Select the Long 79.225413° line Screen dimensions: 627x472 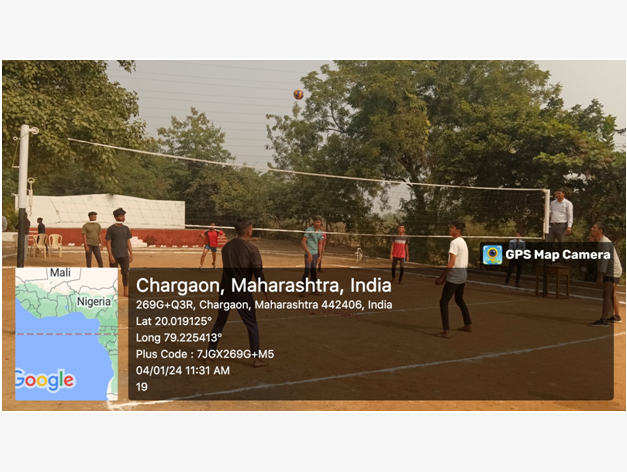coord(179,338)
